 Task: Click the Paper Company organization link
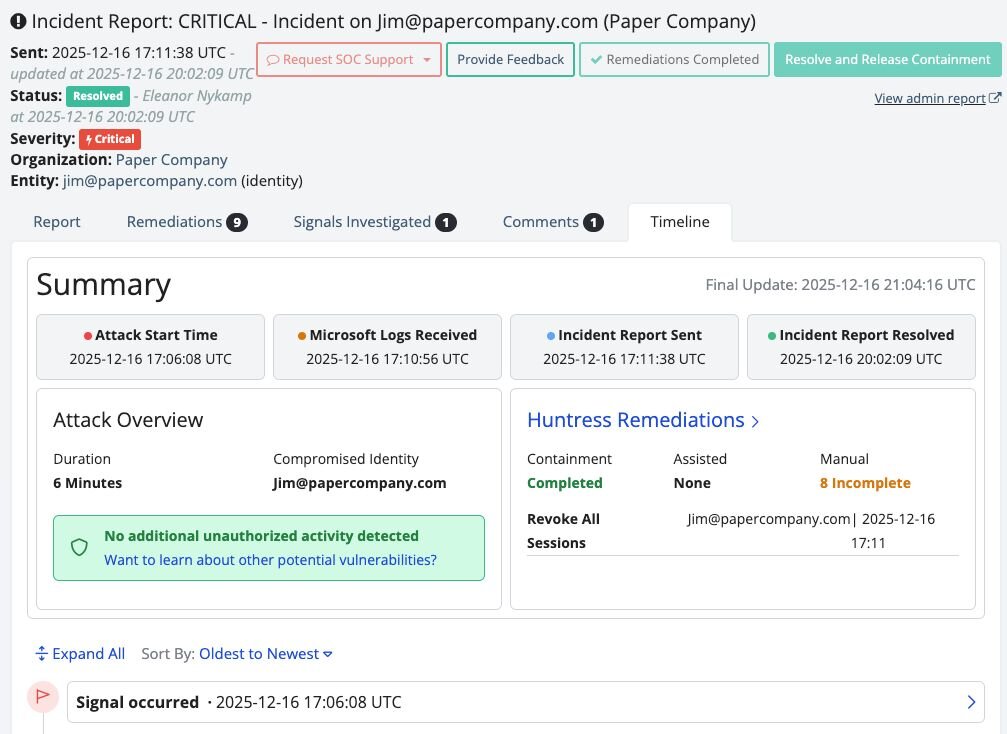(x=171, y=160)
